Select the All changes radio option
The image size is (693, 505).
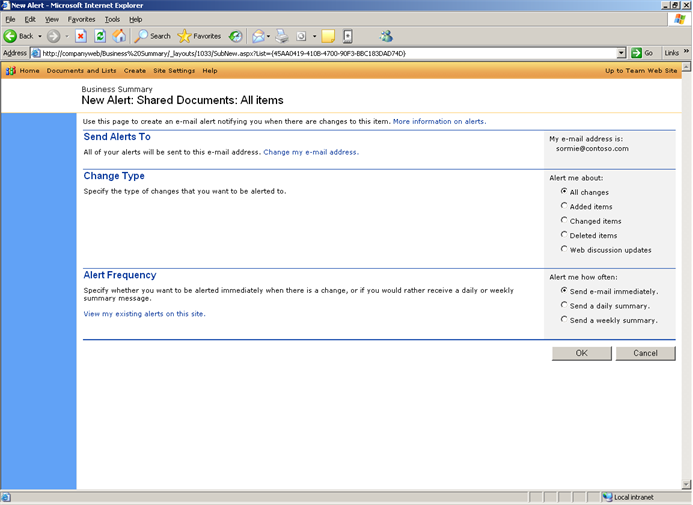[564, 191]
